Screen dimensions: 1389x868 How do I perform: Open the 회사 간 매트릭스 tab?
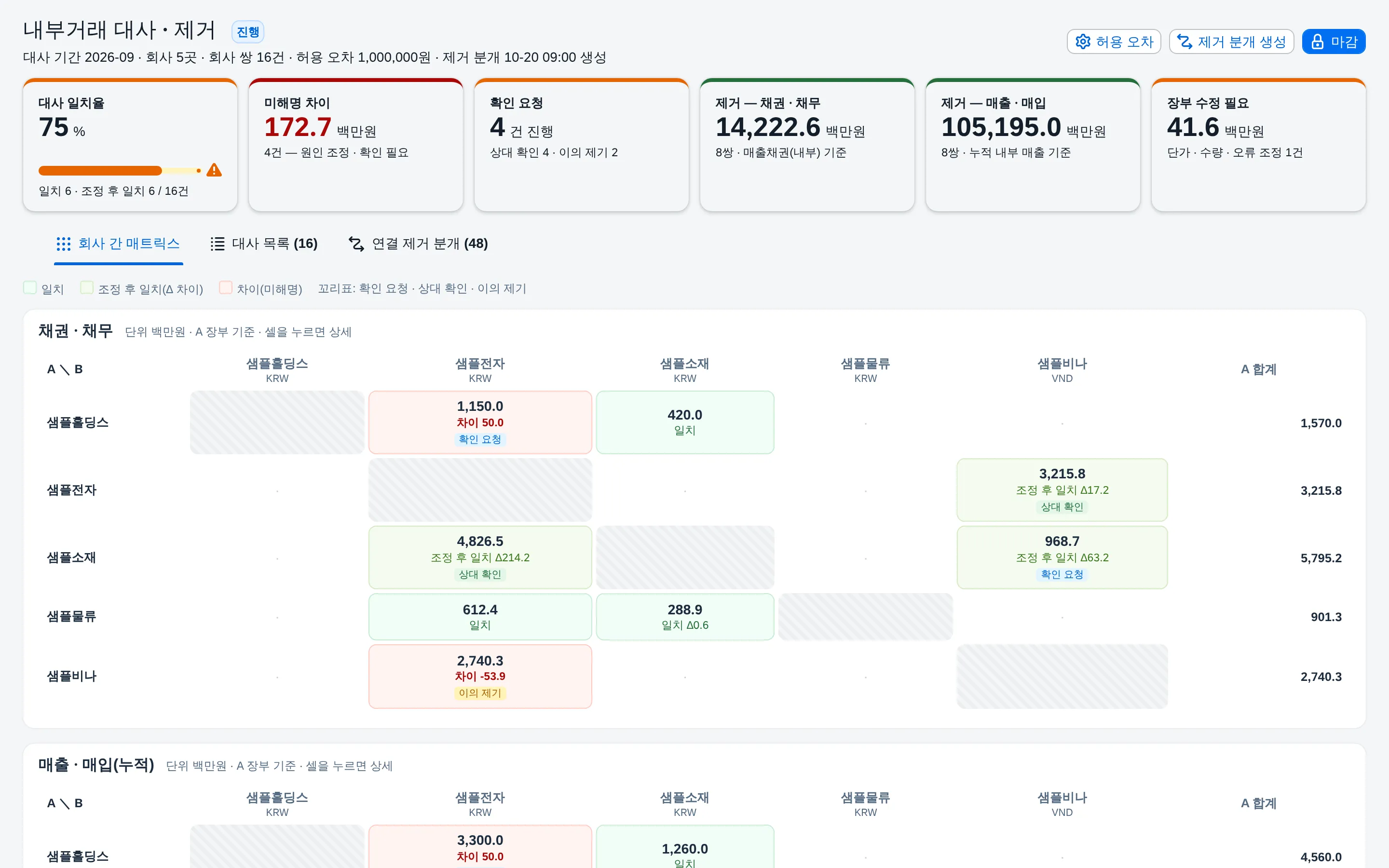118,244
